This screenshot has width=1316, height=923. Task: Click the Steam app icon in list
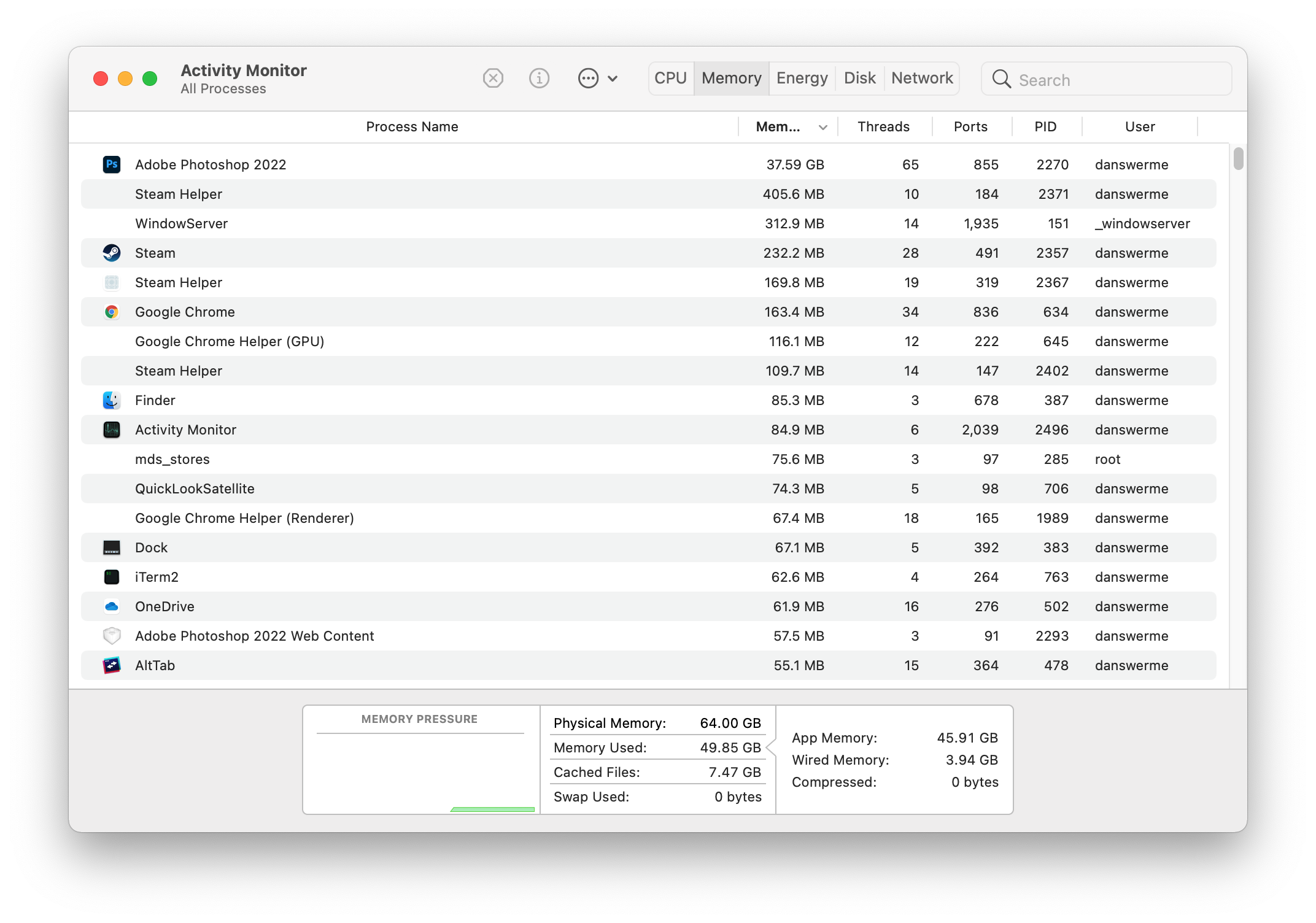click(x=112, y=253)
